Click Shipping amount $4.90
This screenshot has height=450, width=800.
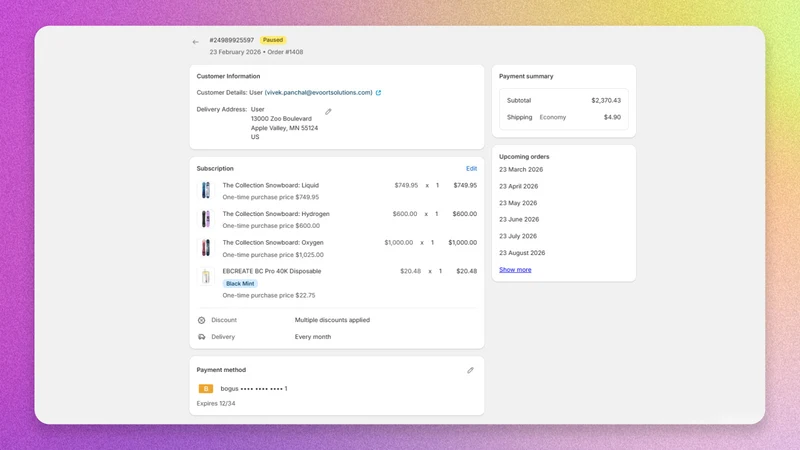pos(612,117)
